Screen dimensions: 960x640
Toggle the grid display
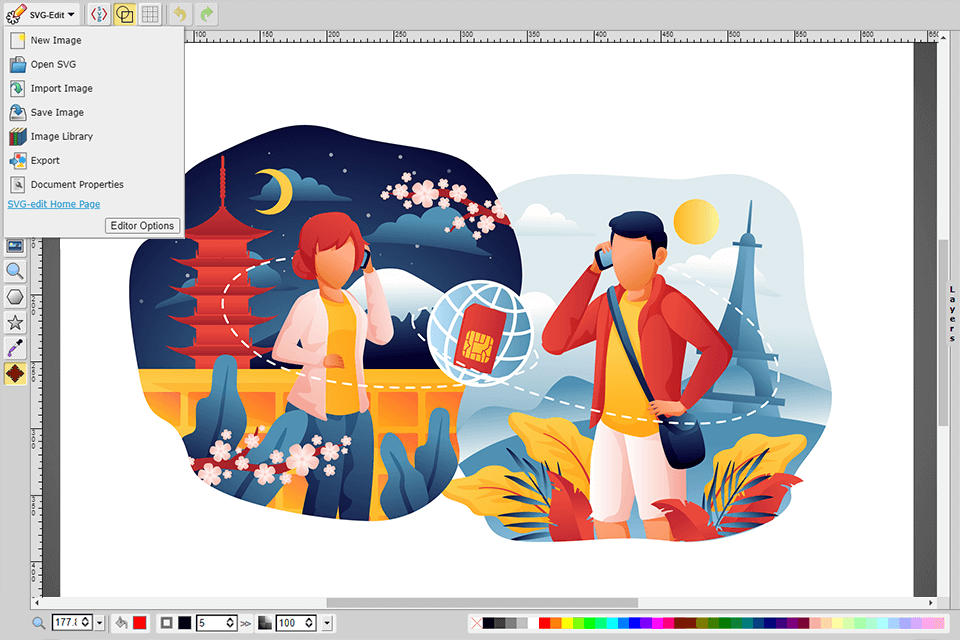point(150,14)
